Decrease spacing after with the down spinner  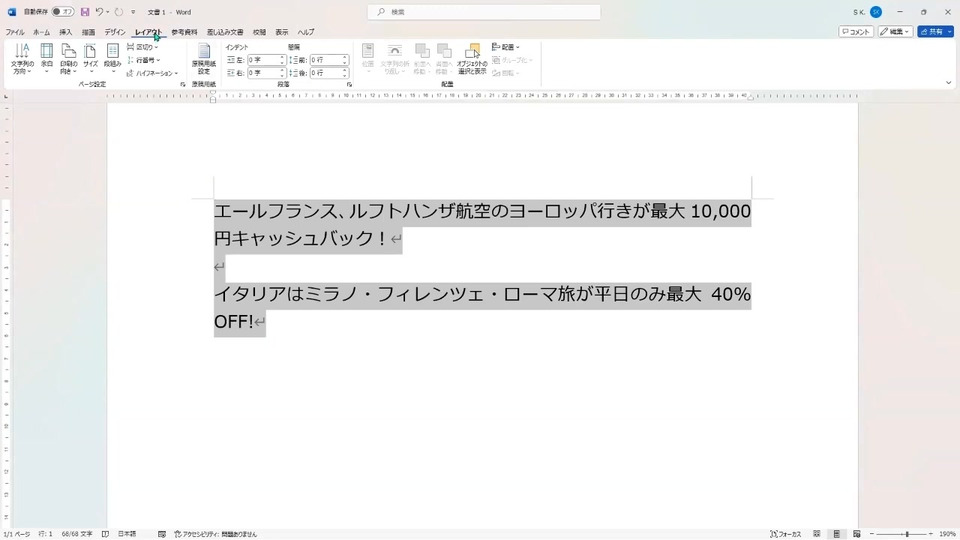coord(345,75)
